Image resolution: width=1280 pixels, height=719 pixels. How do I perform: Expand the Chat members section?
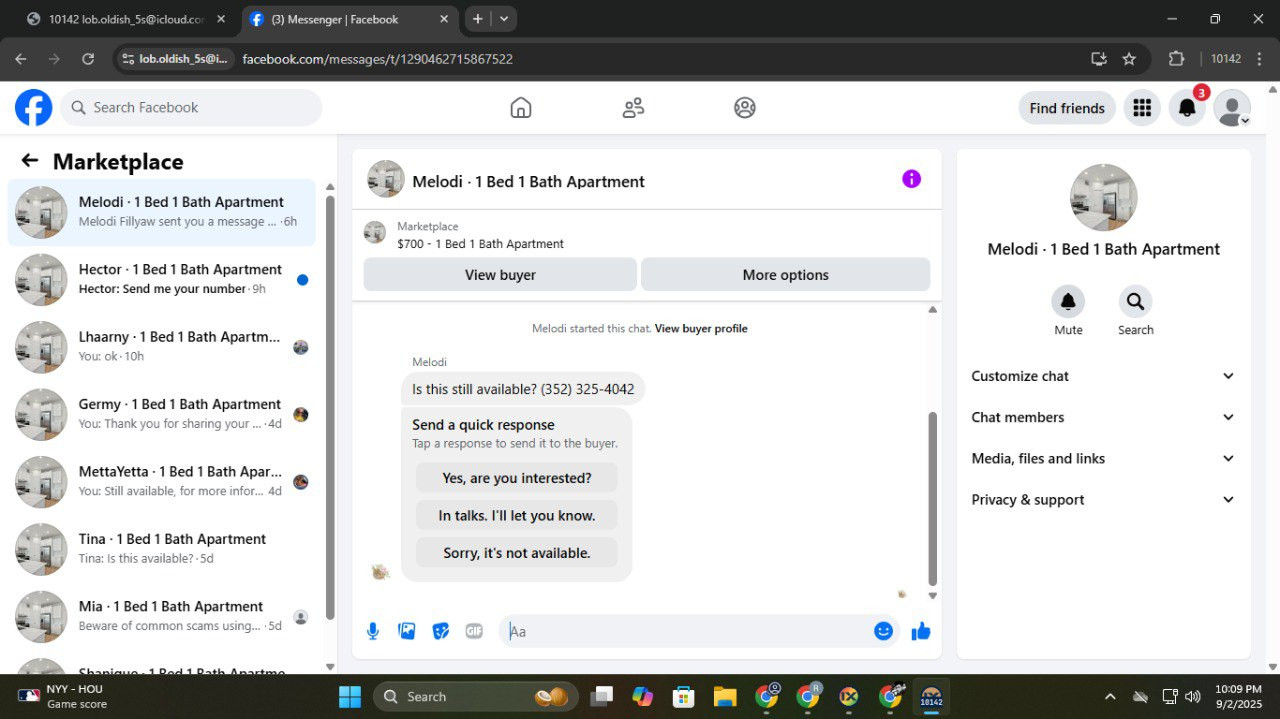tap(1104, 417)
